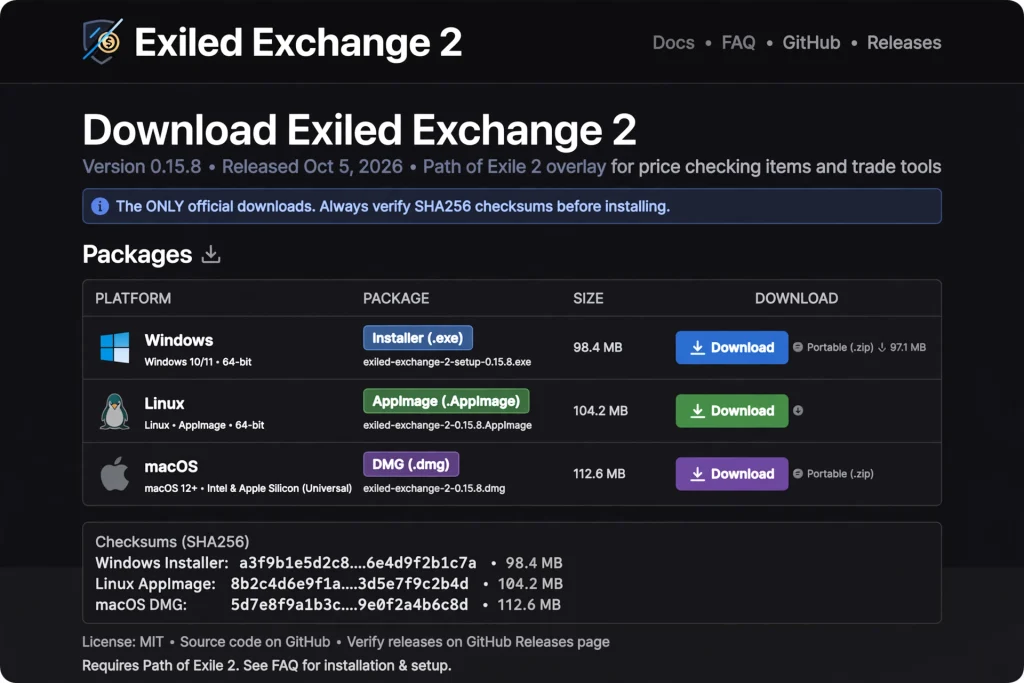Click the Linux penguin icon

coord(115,411)
